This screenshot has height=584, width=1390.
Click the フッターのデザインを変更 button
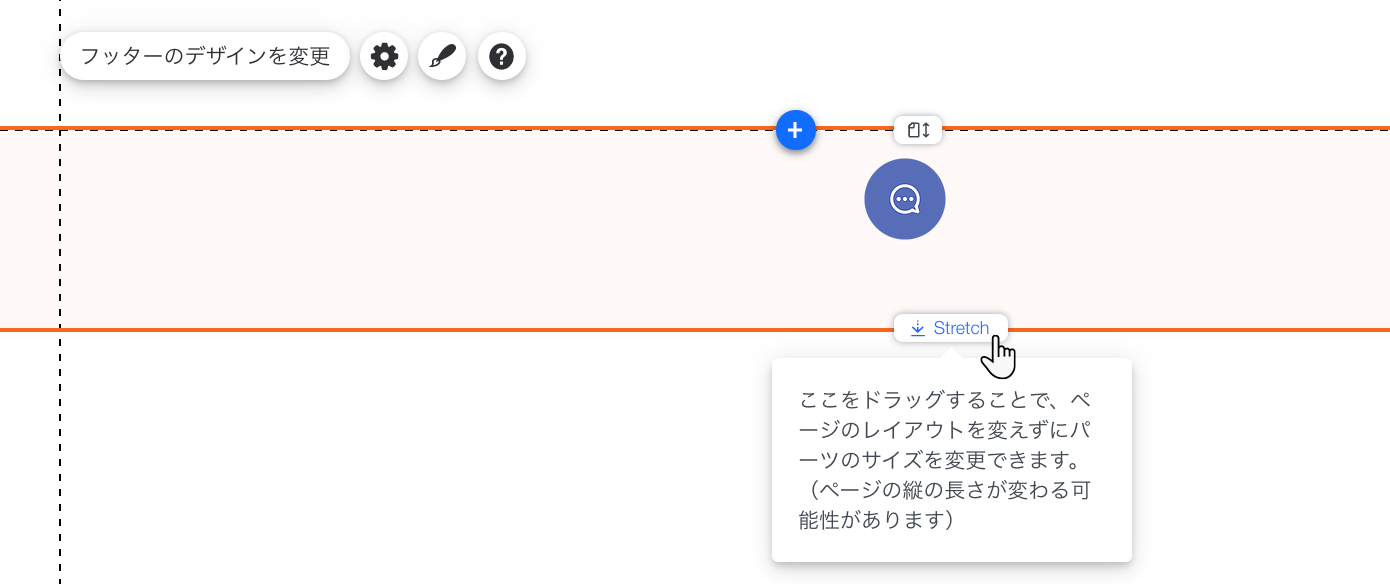205,56
